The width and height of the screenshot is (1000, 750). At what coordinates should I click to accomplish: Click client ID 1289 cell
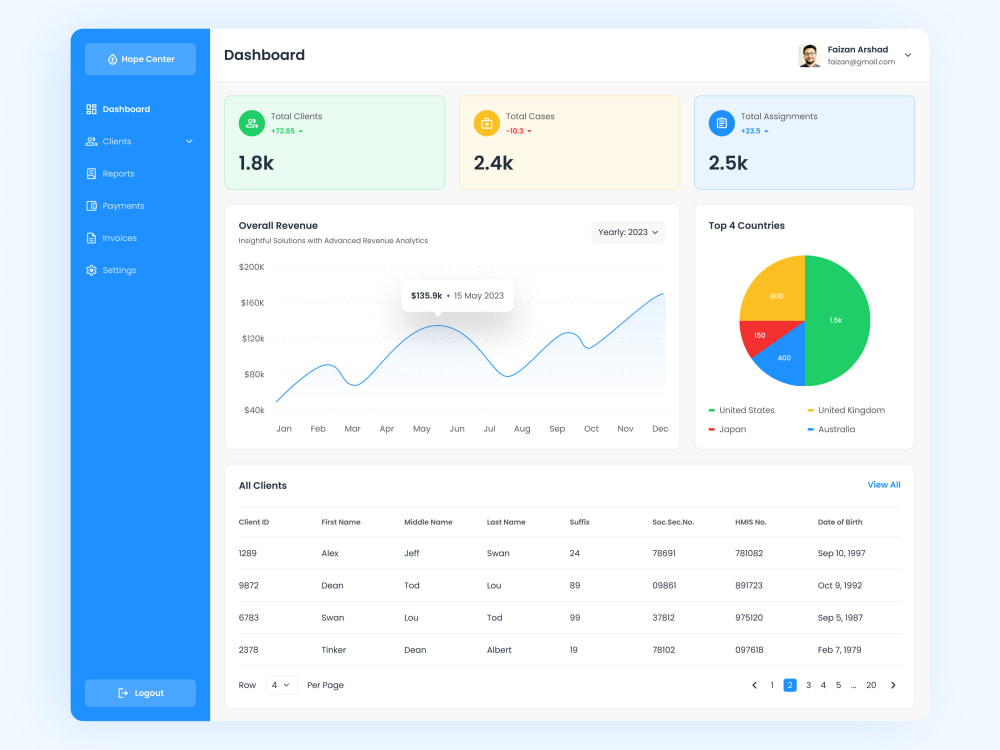point(247,553)
